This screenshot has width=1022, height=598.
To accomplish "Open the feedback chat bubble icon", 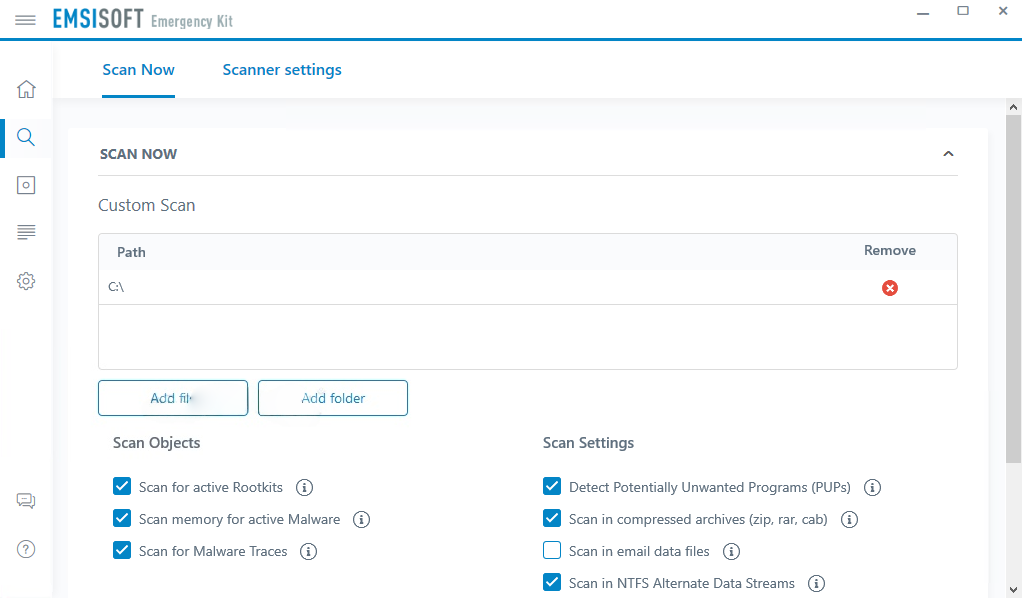I will (x=26, y=501).
